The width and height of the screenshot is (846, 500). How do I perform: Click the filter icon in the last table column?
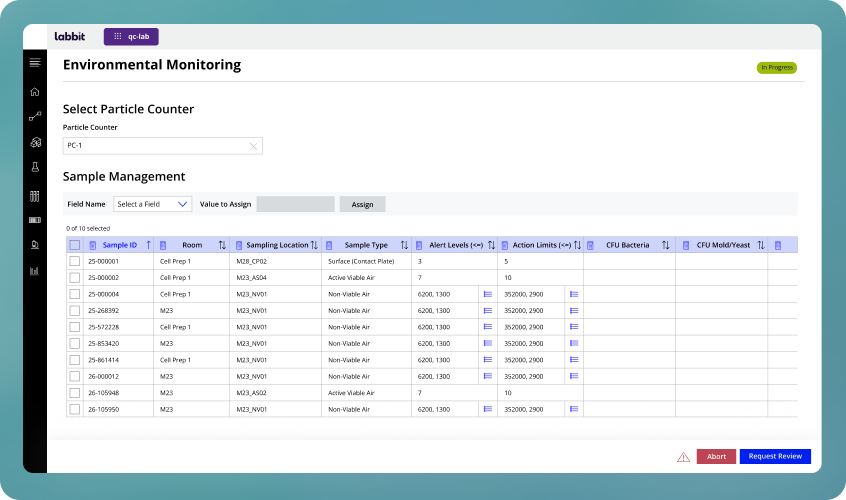(x=778, y=245)
